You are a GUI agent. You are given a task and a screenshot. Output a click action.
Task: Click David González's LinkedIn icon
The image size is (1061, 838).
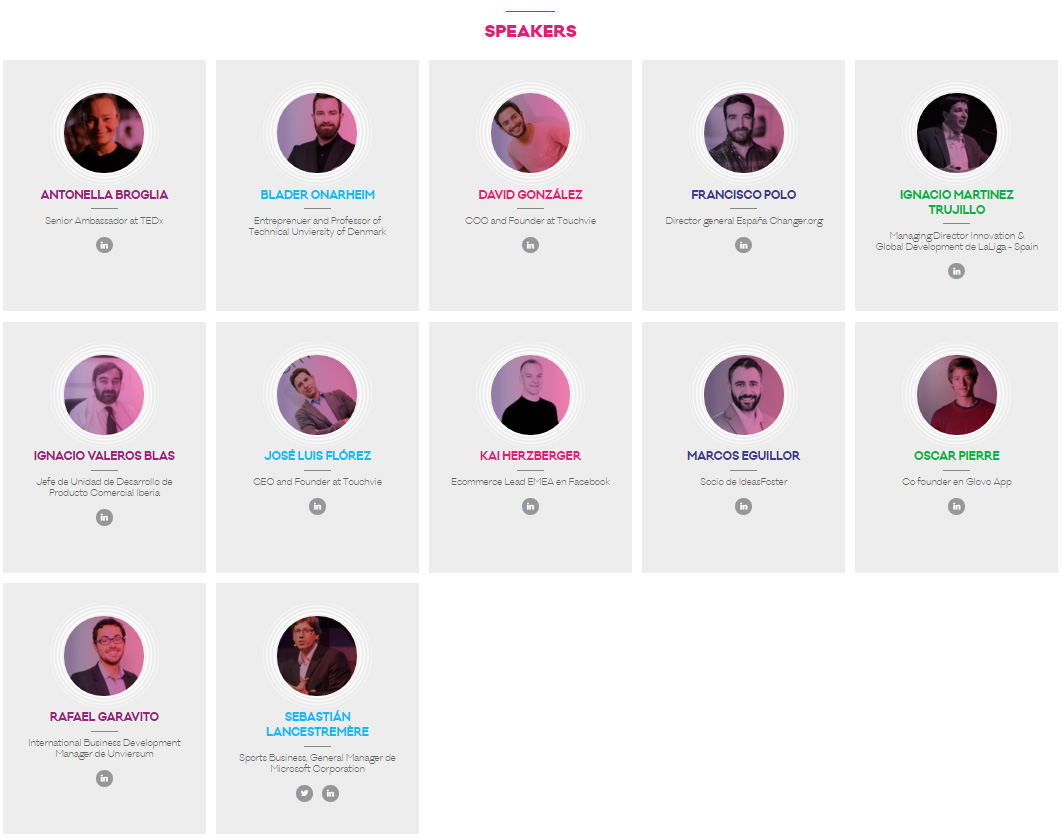tap(530, 245)
